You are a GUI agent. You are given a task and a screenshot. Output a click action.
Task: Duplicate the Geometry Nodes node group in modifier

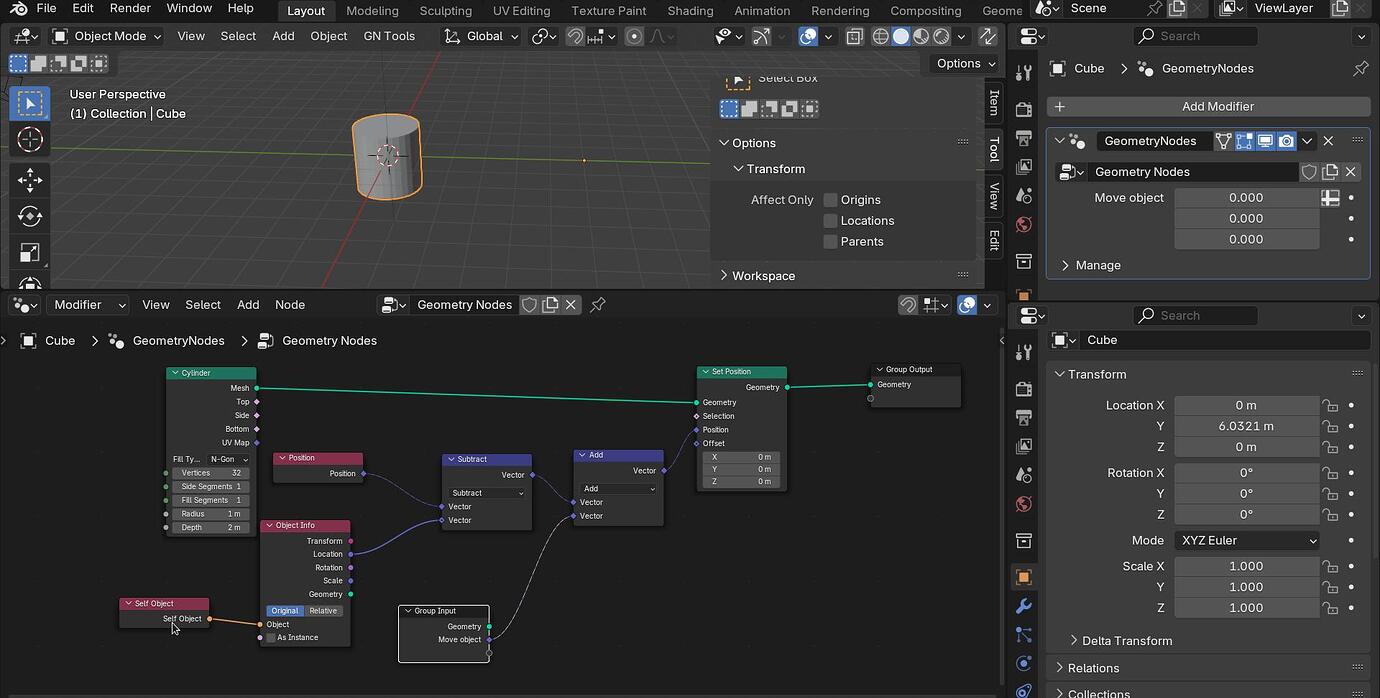tap(1330, 172)
